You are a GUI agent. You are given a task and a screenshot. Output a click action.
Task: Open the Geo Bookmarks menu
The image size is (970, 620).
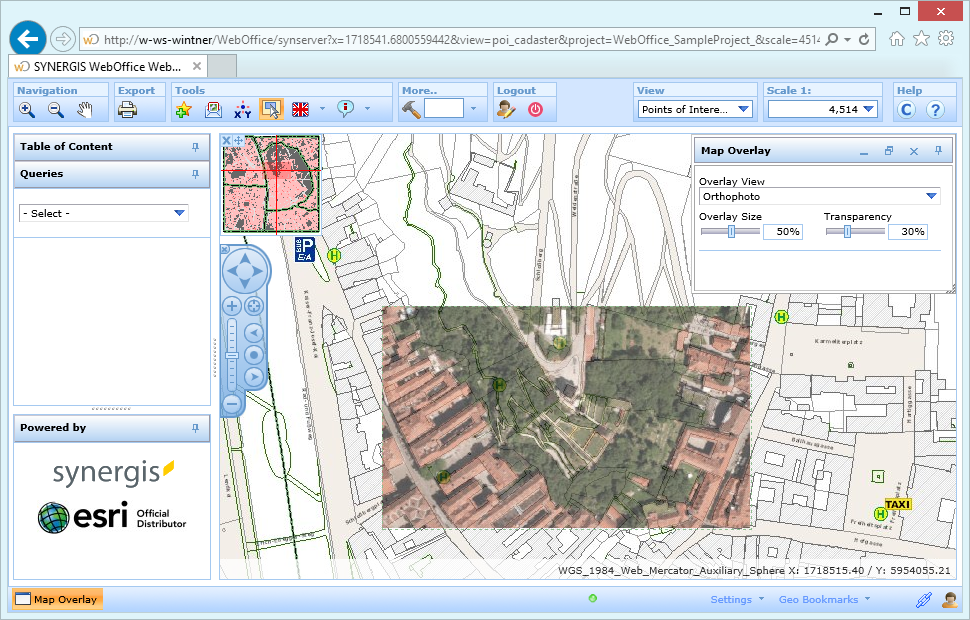tap(820, 599)
